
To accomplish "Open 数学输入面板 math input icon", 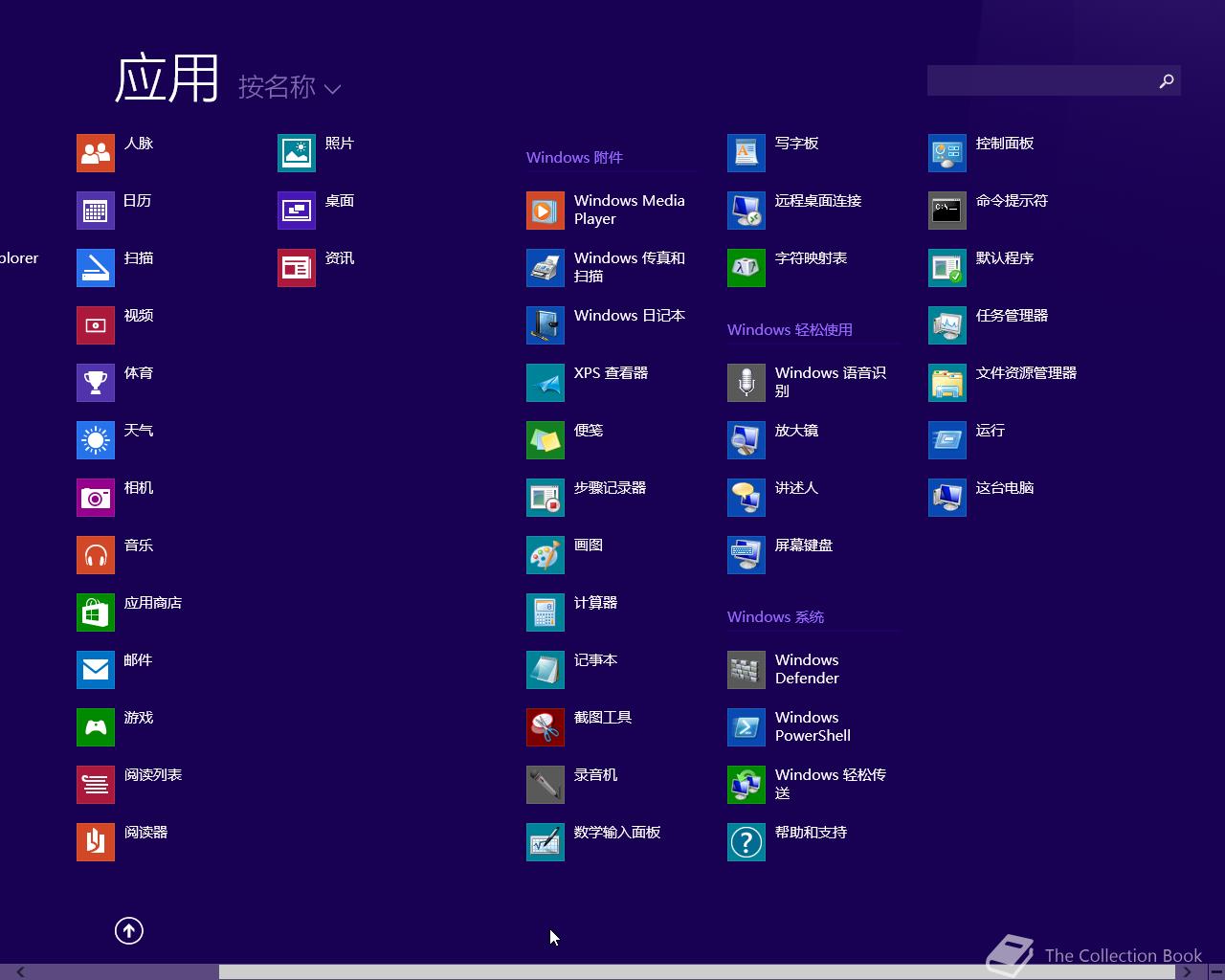I will [546, 842].
